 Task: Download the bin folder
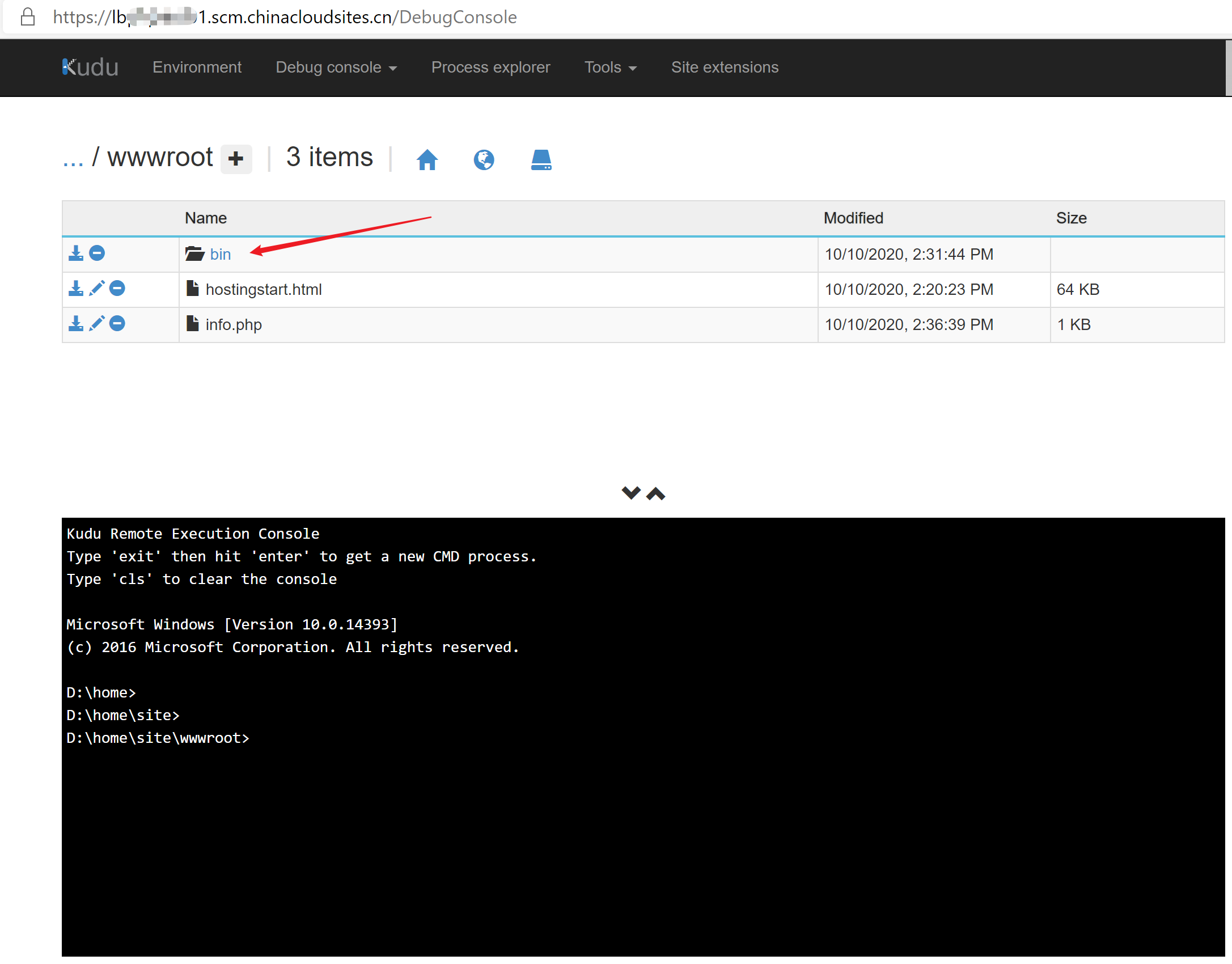(75, 253)
